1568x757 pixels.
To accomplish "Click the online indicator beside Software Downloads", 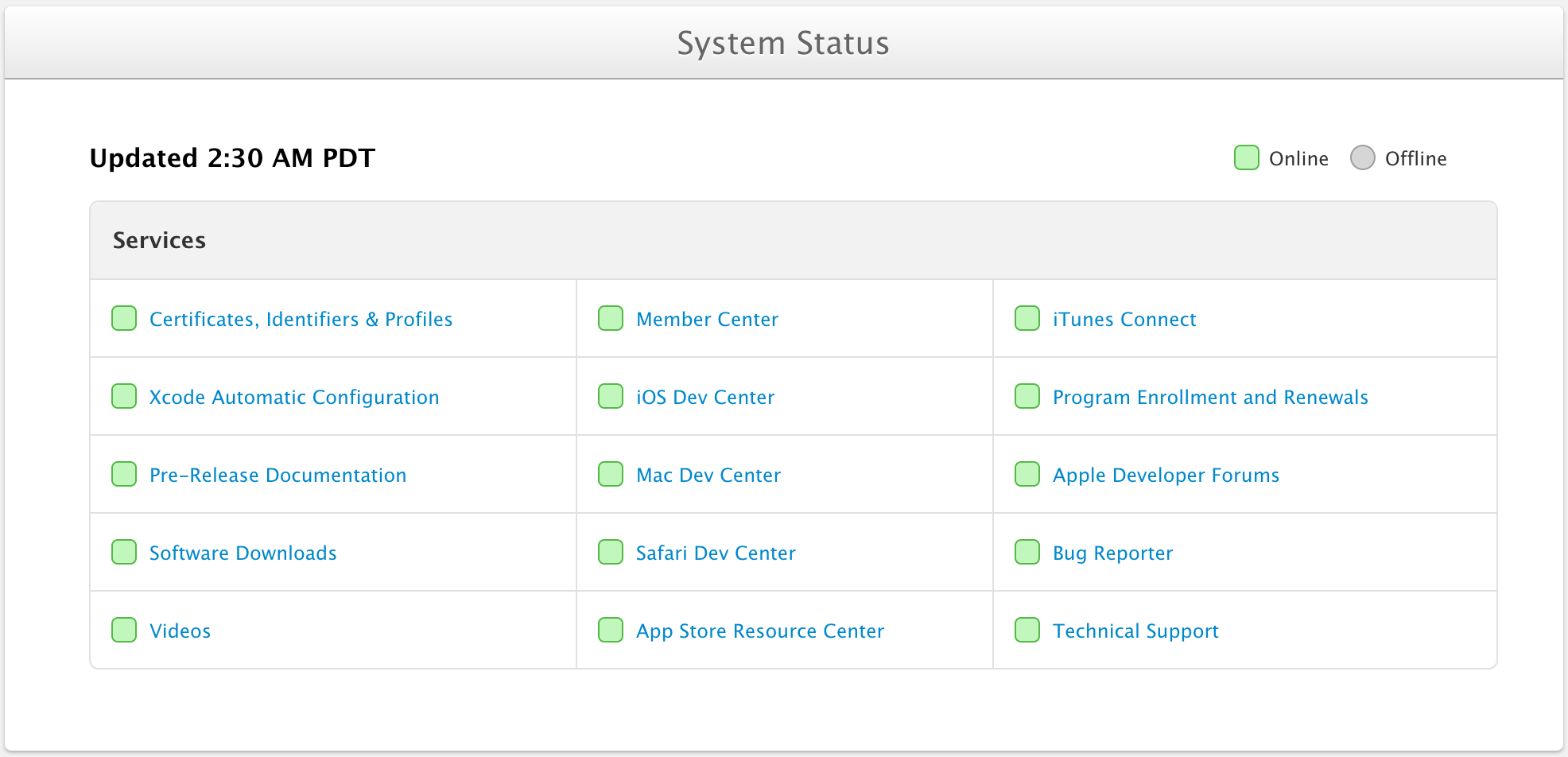I will [x=124, y=552].
